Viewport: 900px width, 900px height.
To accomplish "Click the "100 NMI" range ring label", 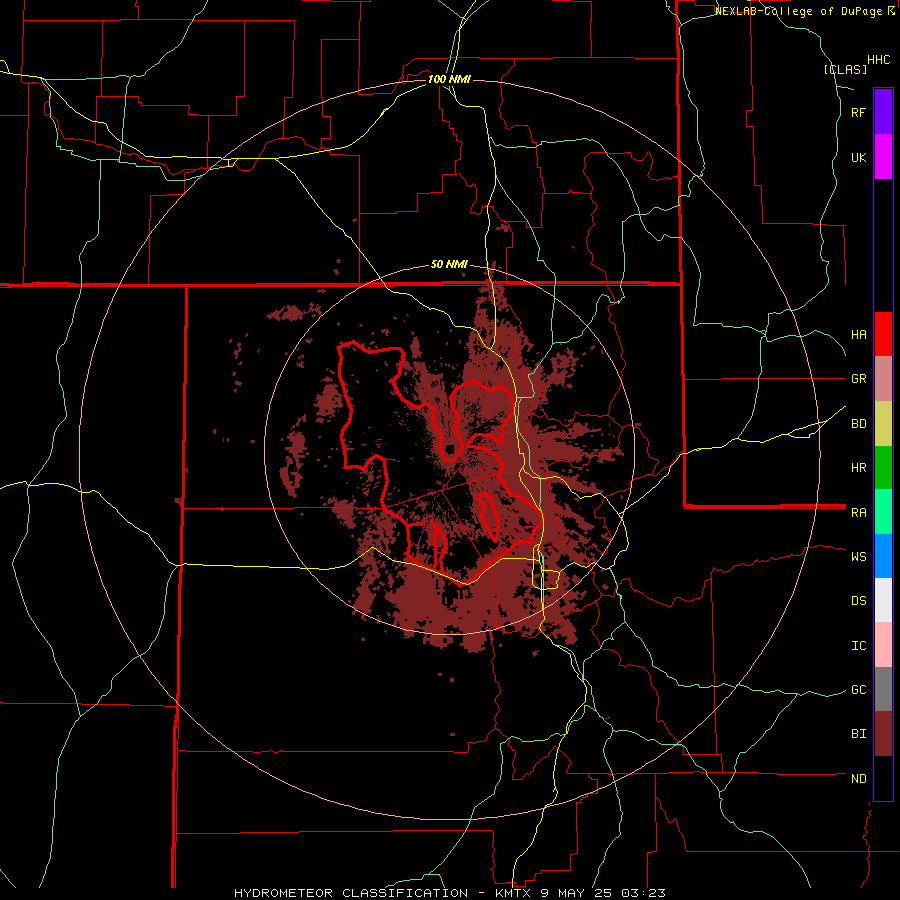I will (x=449, y=79).
